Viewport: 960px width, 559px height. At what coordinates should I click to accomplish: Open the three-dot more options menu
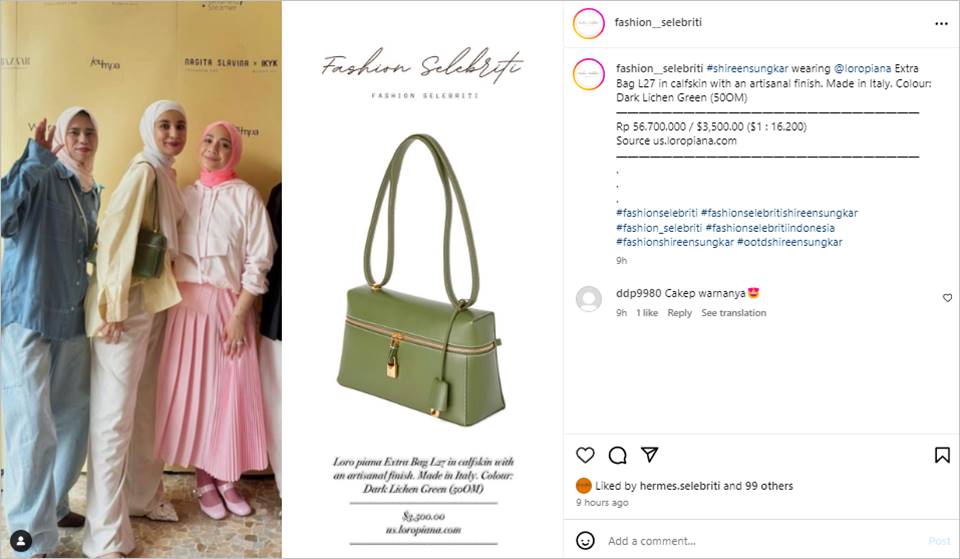tap(942, 23)
